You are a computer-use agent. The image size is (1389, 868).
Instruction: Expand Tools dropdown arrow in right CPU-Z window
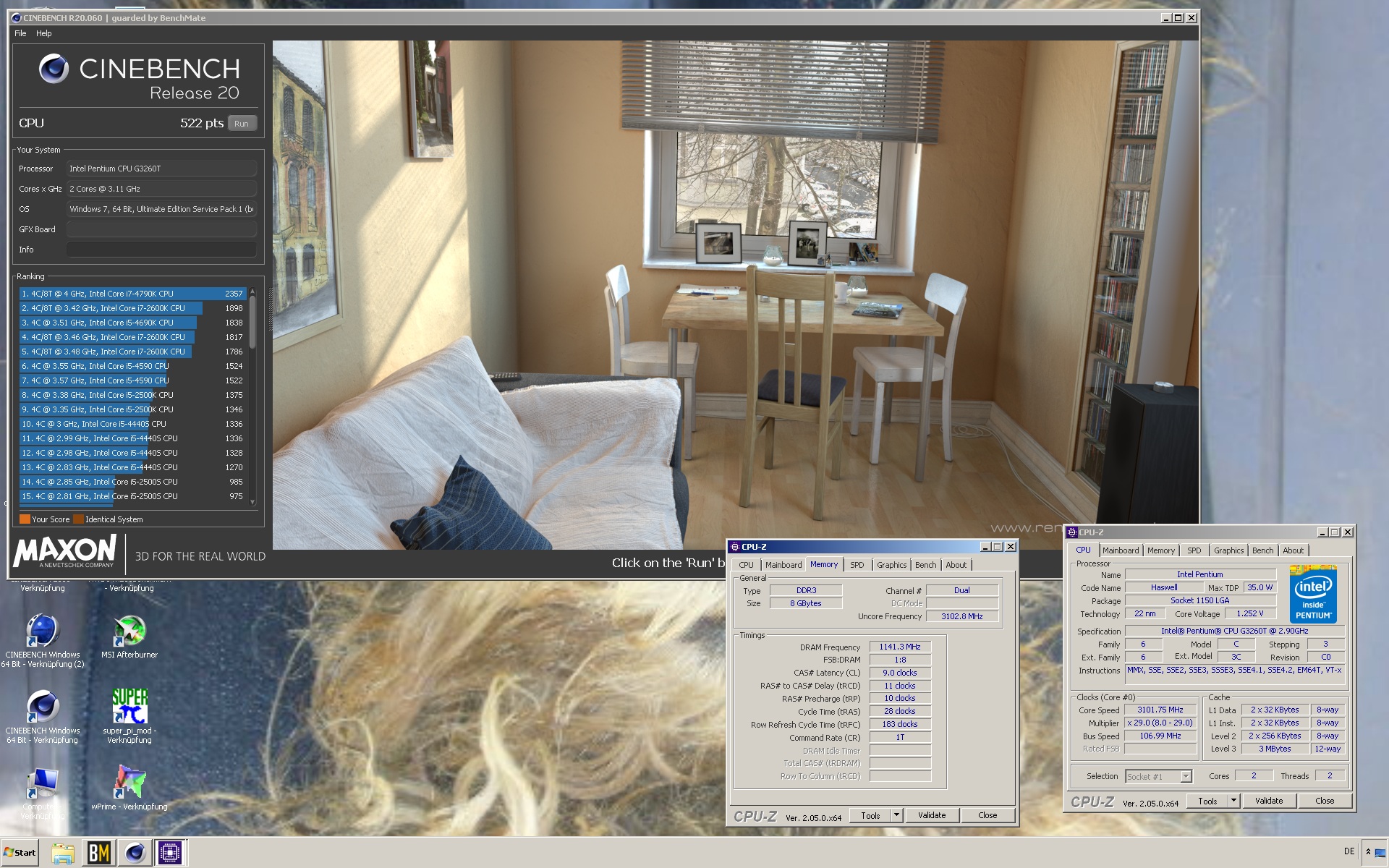coord(1234,801)
